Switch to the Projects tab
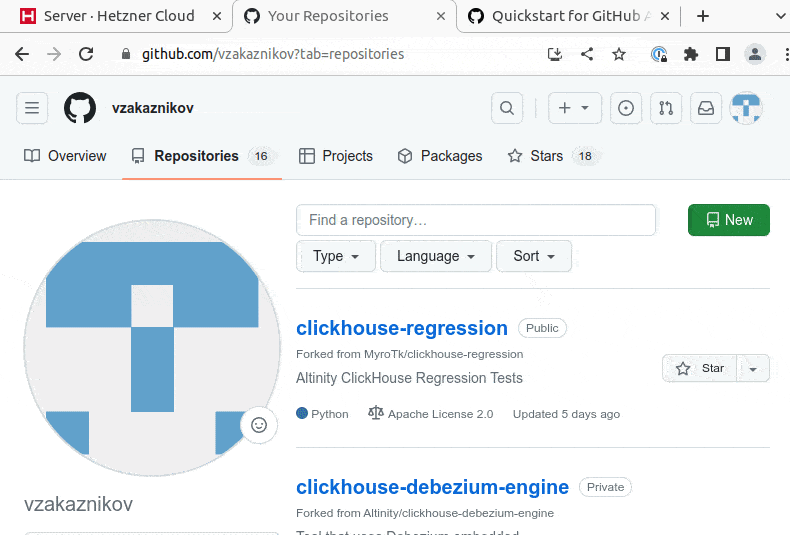 tap(336, 156)
